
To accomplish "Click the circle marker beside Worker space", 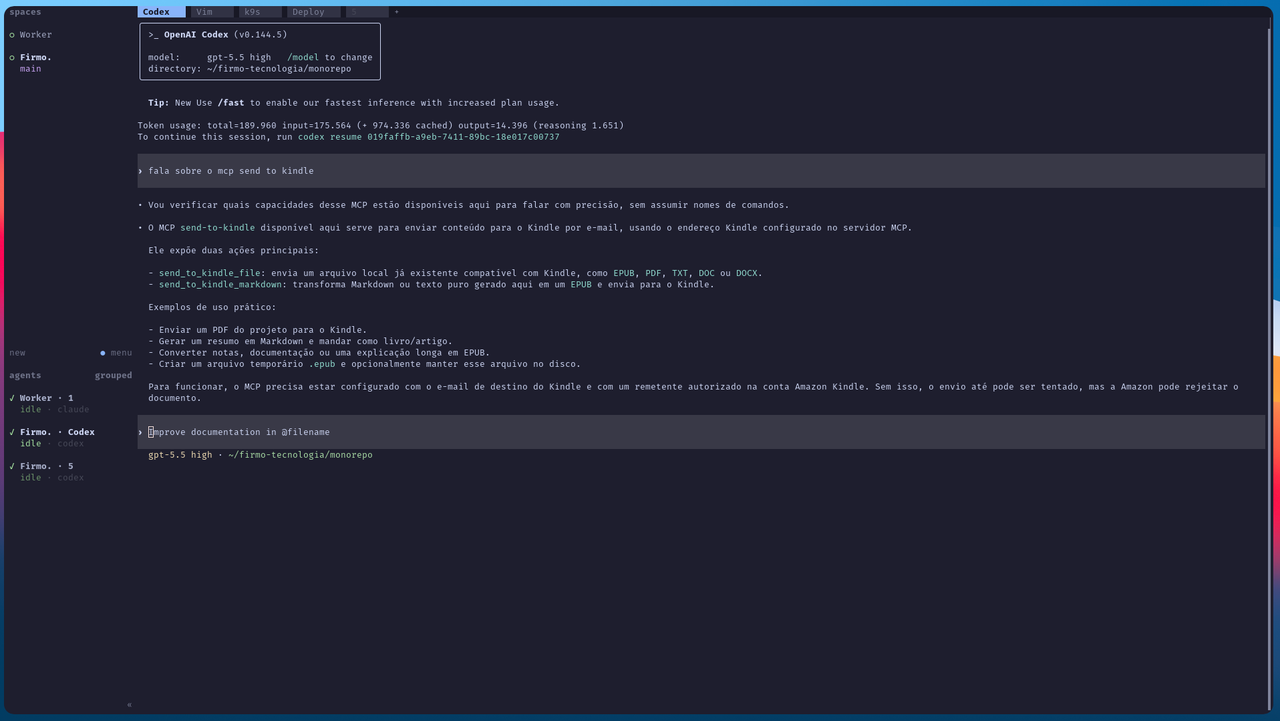I will click(x=12, y=35).
